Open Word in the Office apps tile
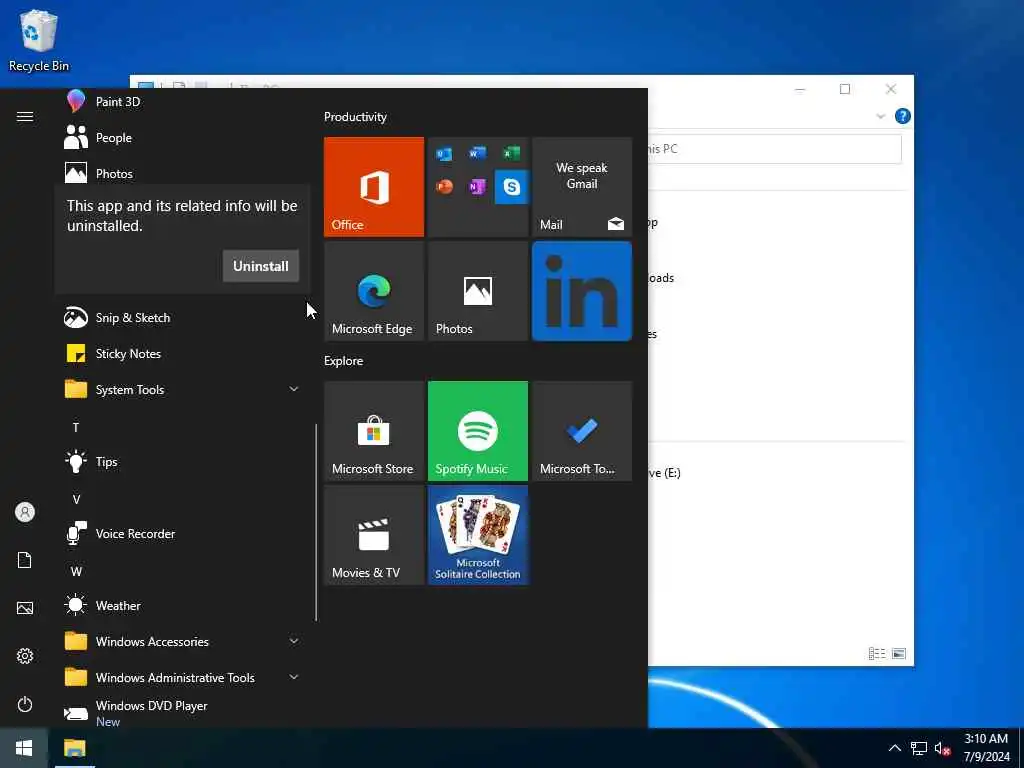Screen dimensions: 1024x768 pos(477,153)
